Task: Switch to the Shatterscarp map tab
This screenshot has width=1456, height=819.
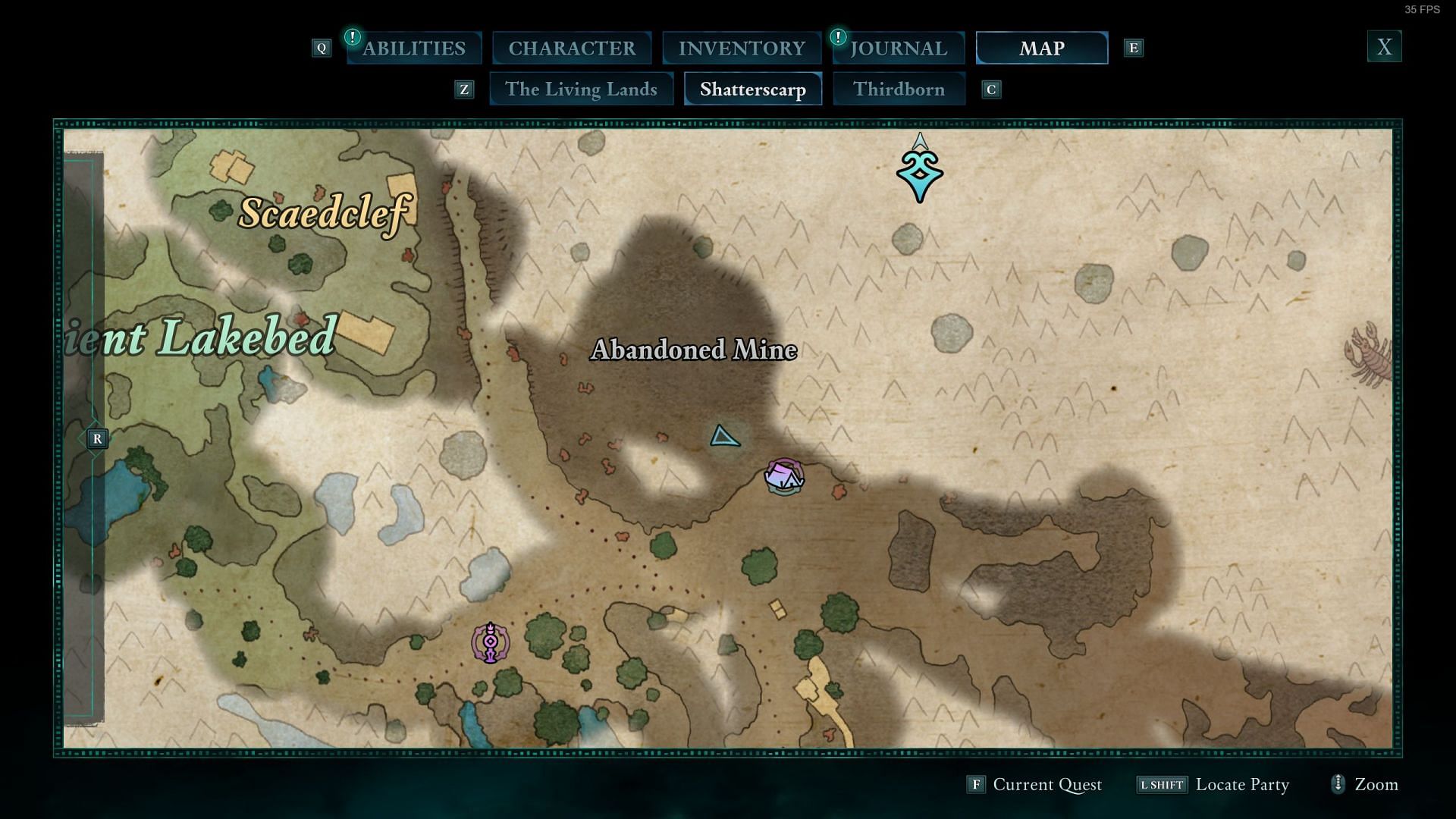Action: pos(754,89)
